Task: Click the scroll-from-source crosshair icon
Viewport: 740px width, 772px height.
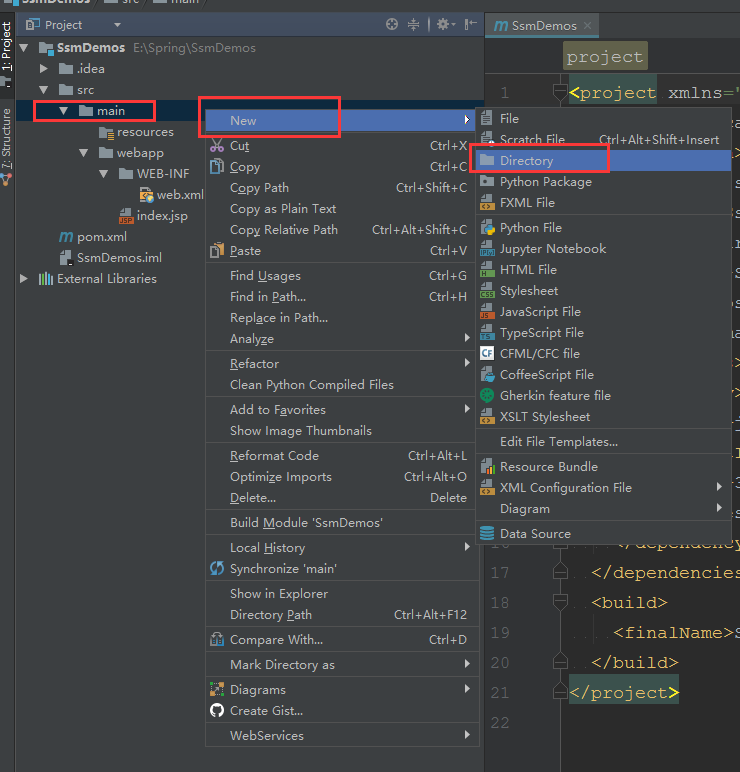Action: [x=392, y=24]
